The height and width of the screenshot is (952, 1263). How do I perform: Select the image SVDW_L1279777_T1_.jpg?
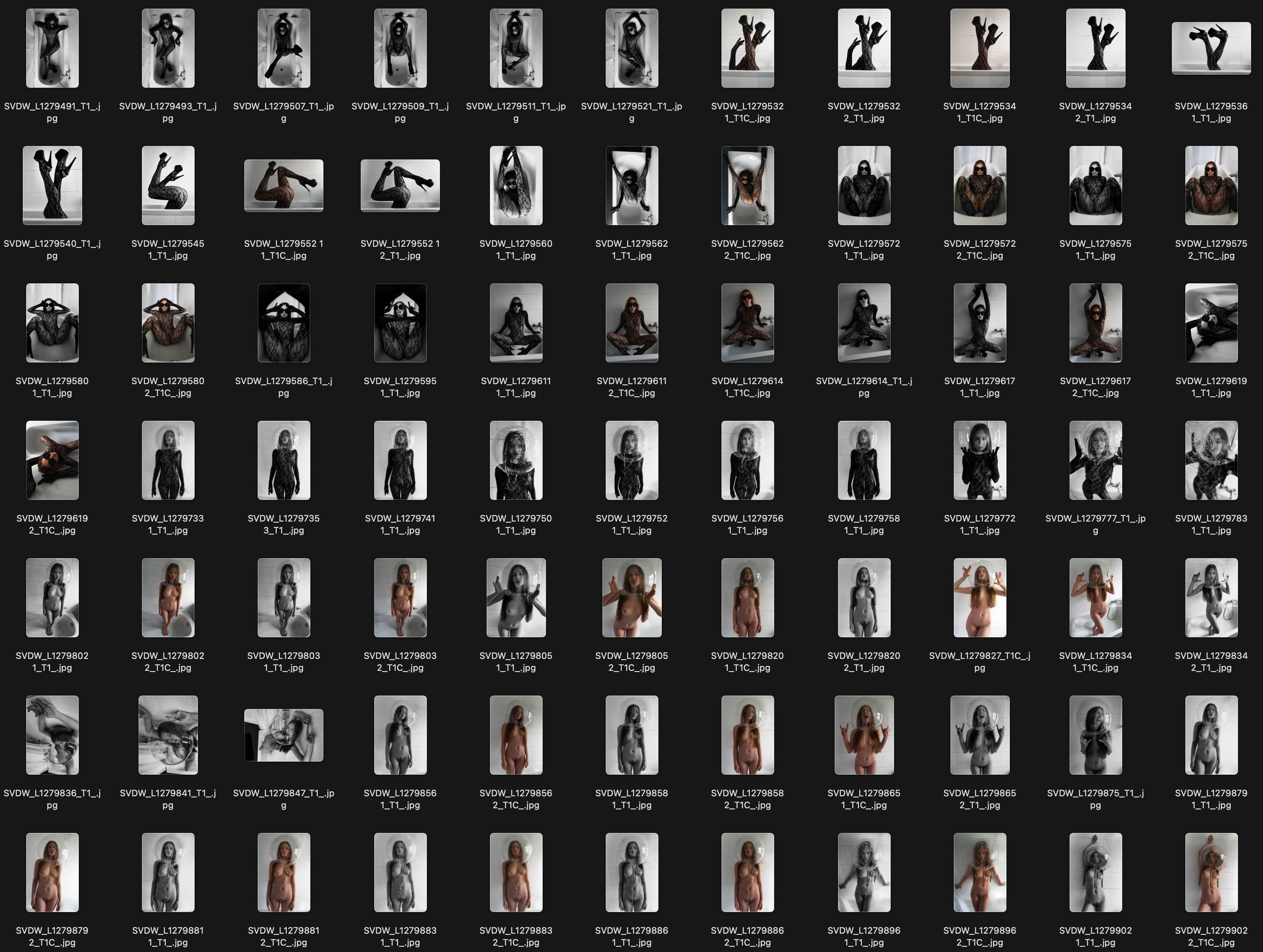click(1095, 461)
